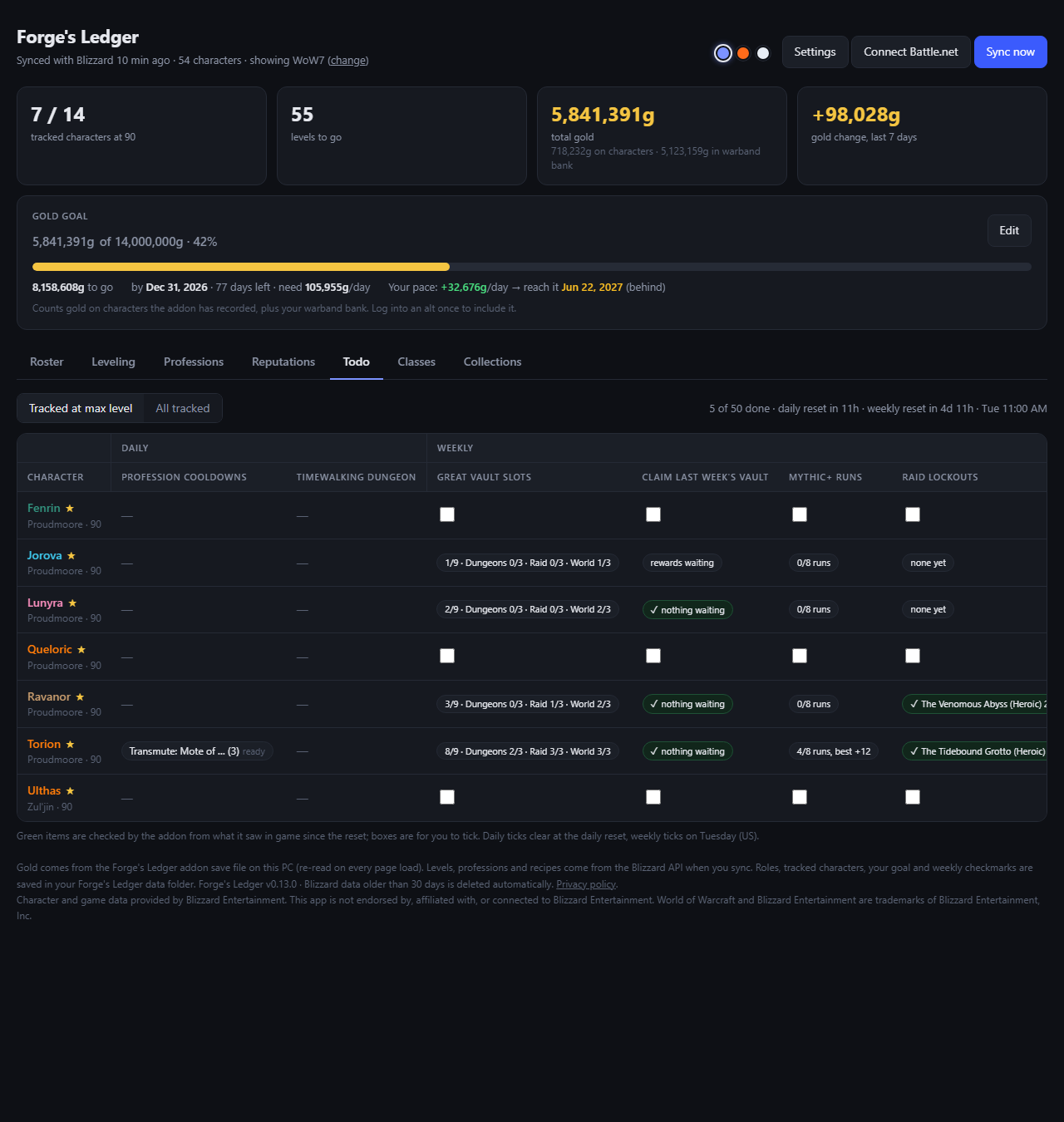Open the Collections tab
The width and height of the screenshot is (1064, 1122).
coord(492,362)
